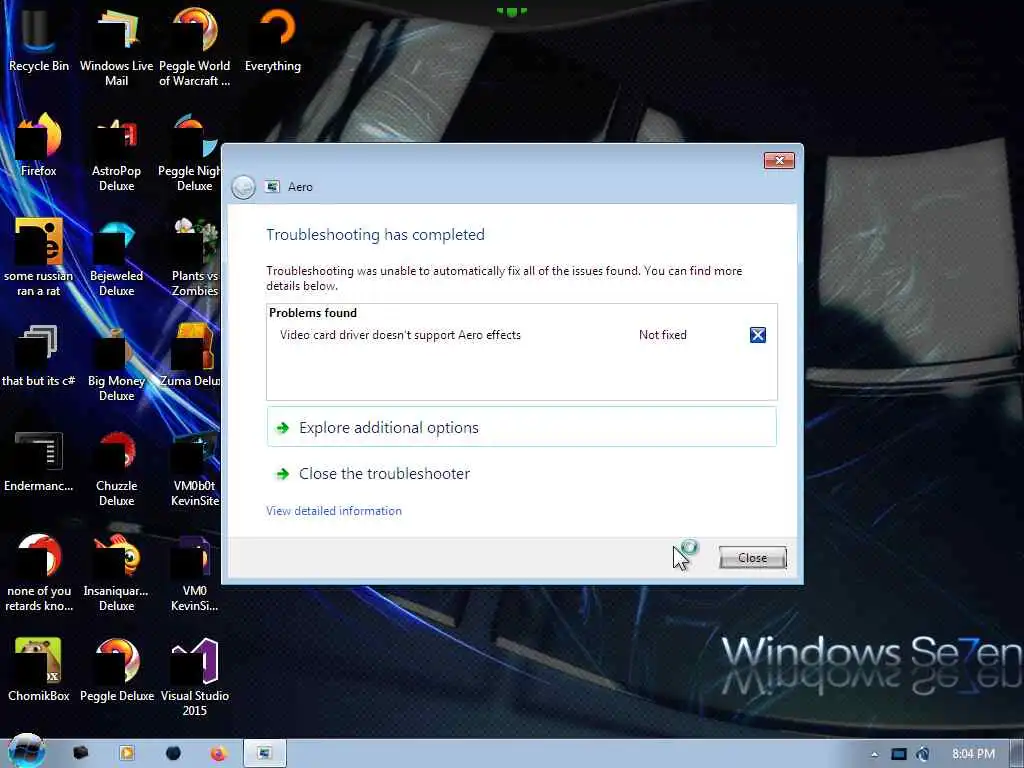Switch to the Aero troubleshooter taskbar button
Screen dimensions: 1024x768
pyautogui.click(x=264, y=754)
